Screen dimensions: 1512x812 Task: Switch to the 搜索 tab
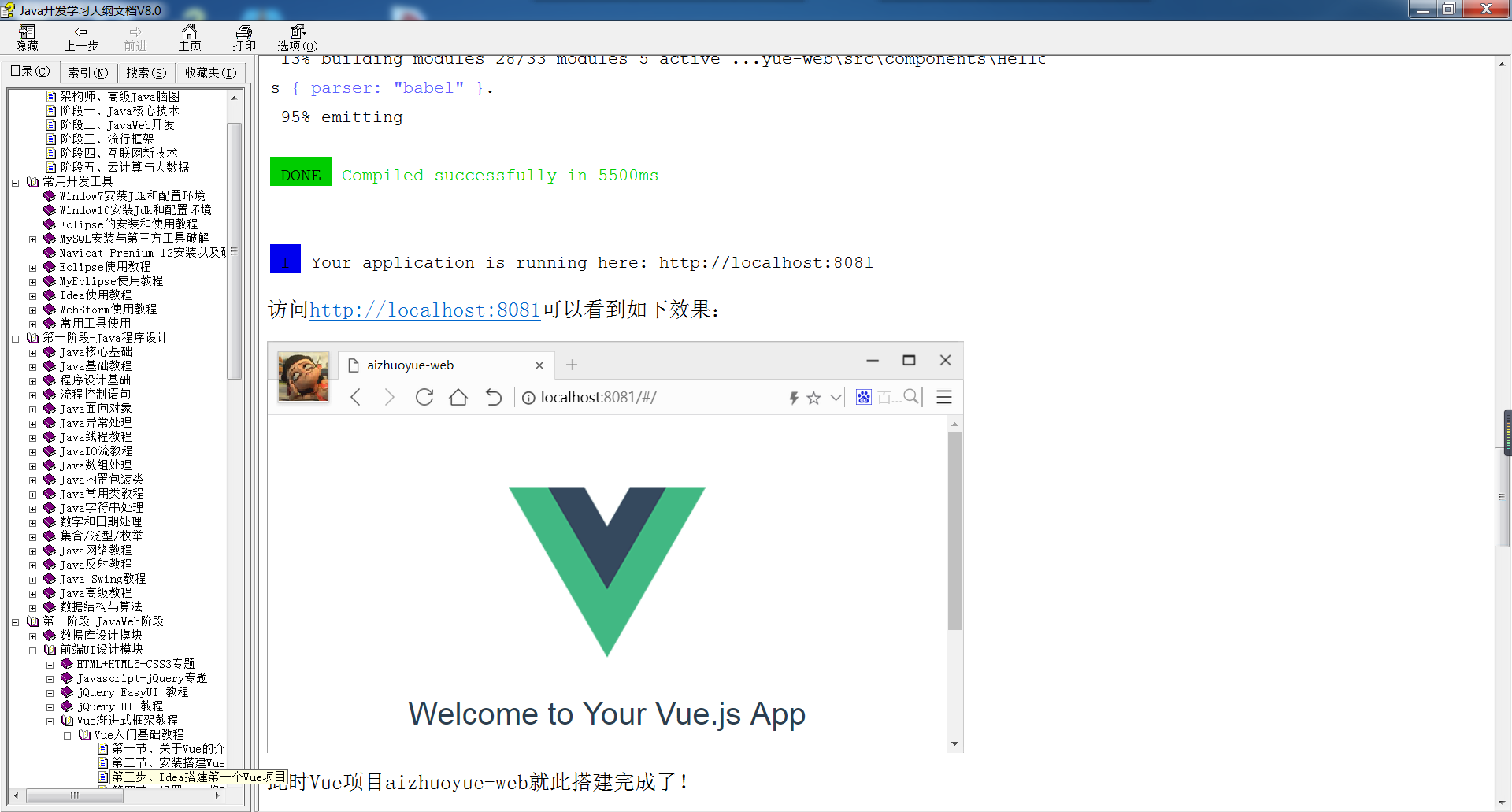click(x=146, y=72)
